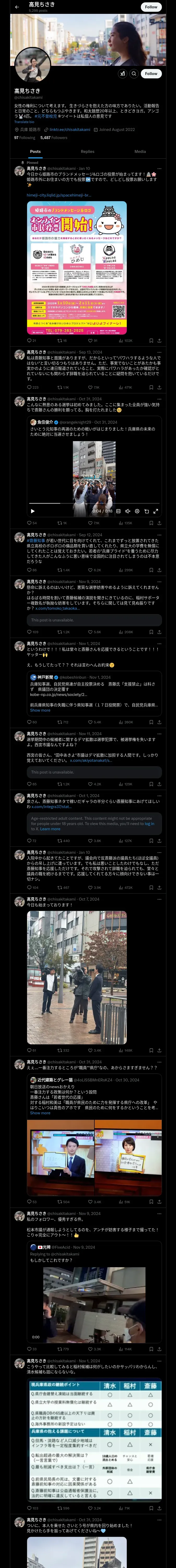Share the Nov 9, 2024 unavailable-quote post

coord(159,632)
